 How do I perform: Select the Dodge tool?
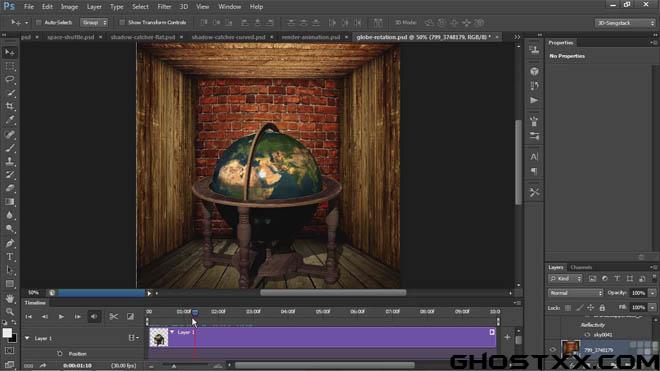pyautogui.click(x=10, y=229)
